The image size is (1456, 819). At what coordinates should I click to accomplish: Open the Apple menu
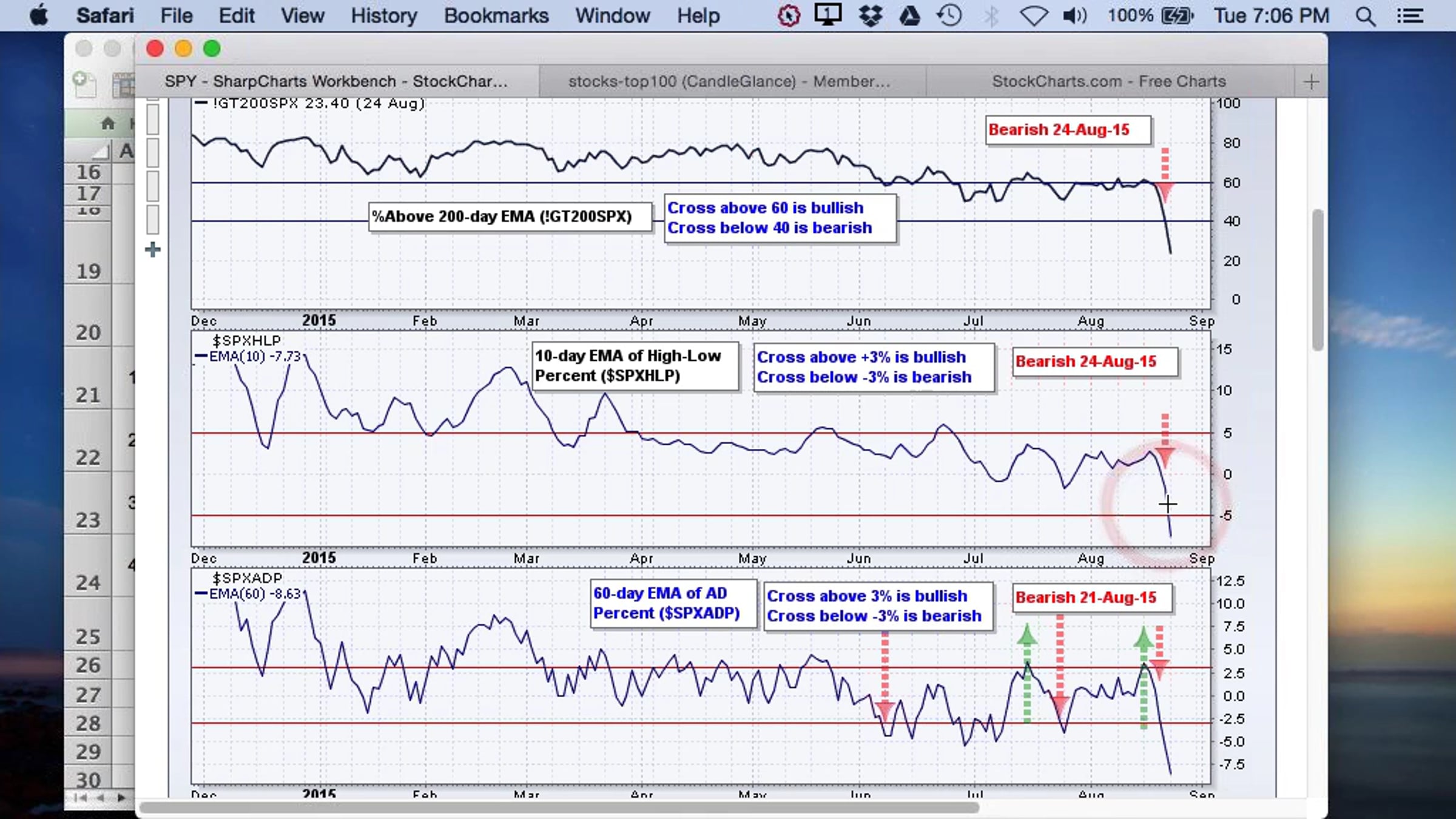tap(39, 16)
